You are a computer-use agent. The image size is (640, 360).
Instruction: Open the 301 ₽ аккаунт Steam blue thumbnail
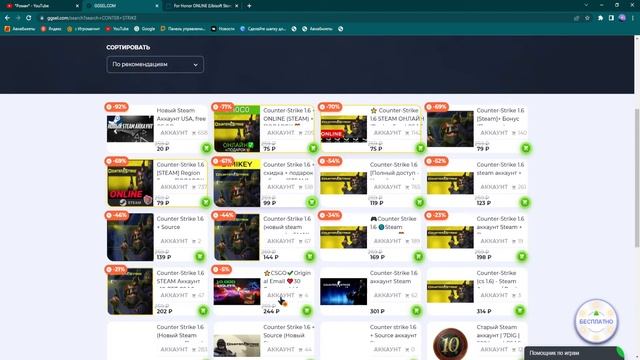point(344,291)
